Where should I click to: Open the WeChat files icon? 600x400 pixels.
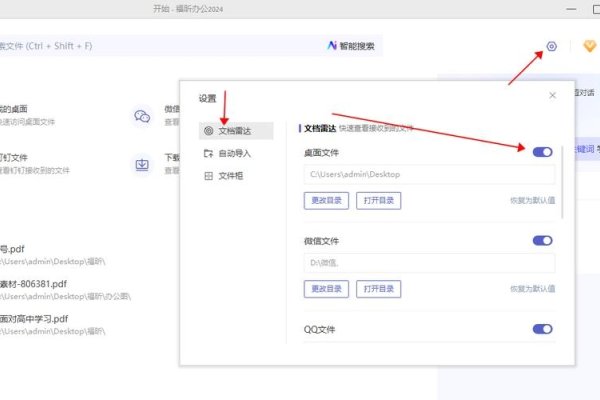click(142, 116)
